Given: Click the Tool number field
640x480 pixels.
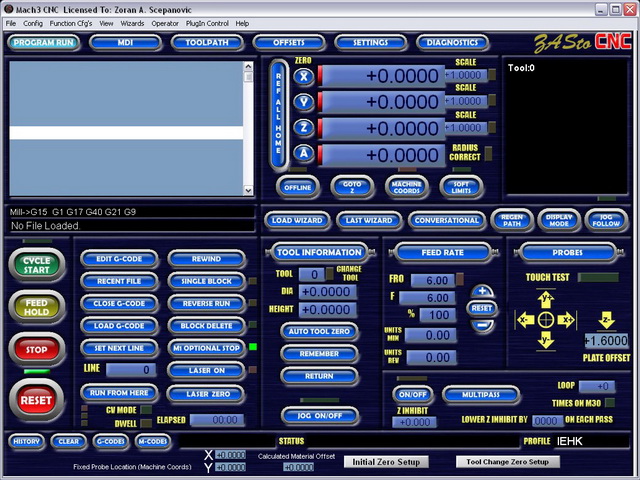Looking at the screenshot, I should pos(312,274).
